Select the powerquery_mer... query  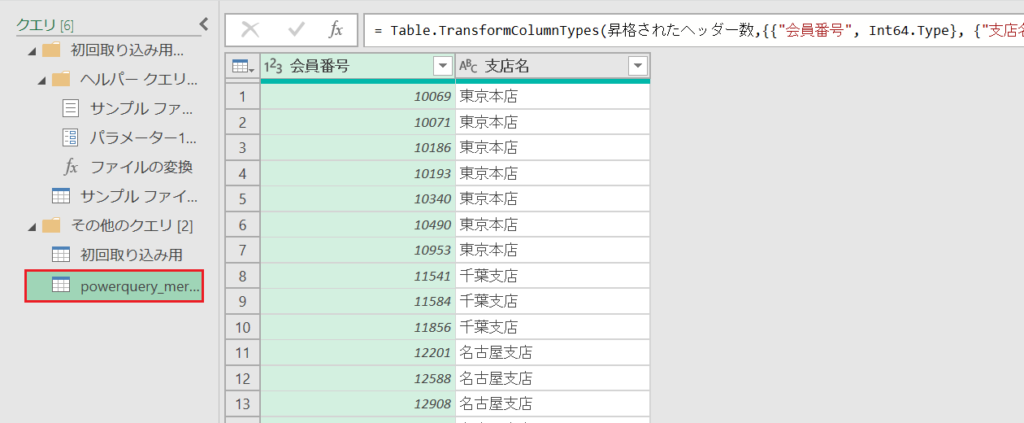114,286
